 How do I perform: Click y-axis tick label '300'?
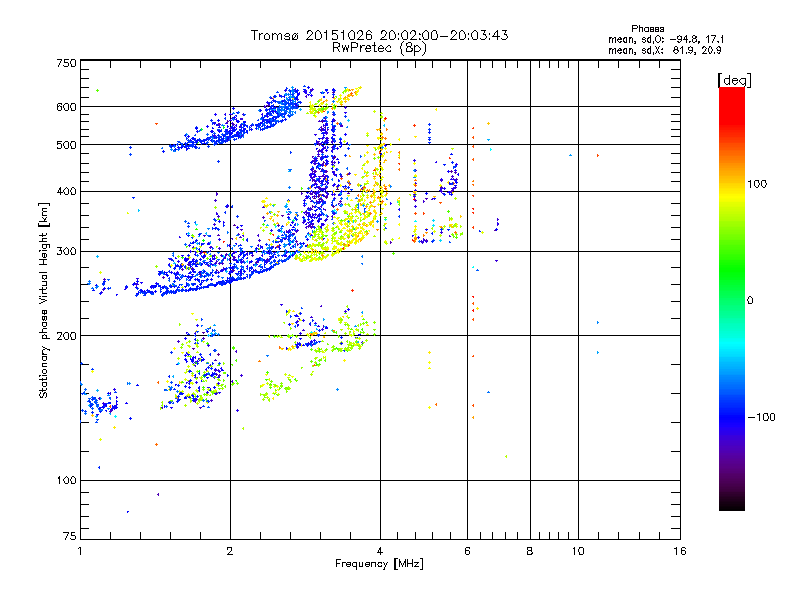[66, 251]
